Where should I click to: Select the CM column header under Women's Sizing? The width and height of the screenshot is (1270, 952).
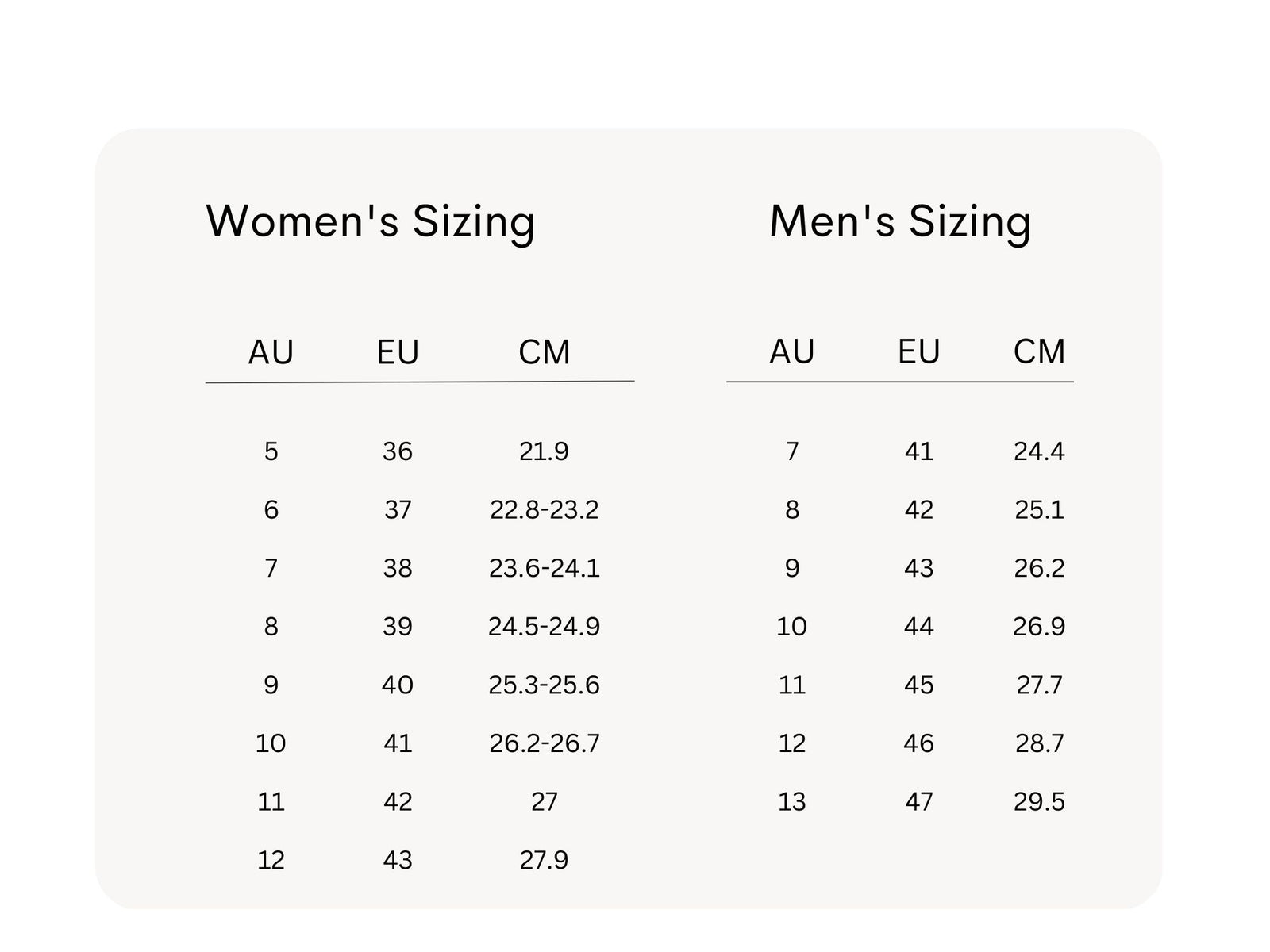pyautogui.click(x=545, y=352)
